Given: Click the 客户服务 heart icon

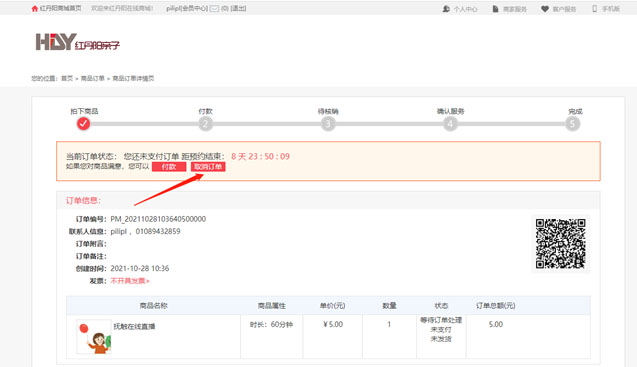Looking at the screenshot, I should click(x=545, y=9).
